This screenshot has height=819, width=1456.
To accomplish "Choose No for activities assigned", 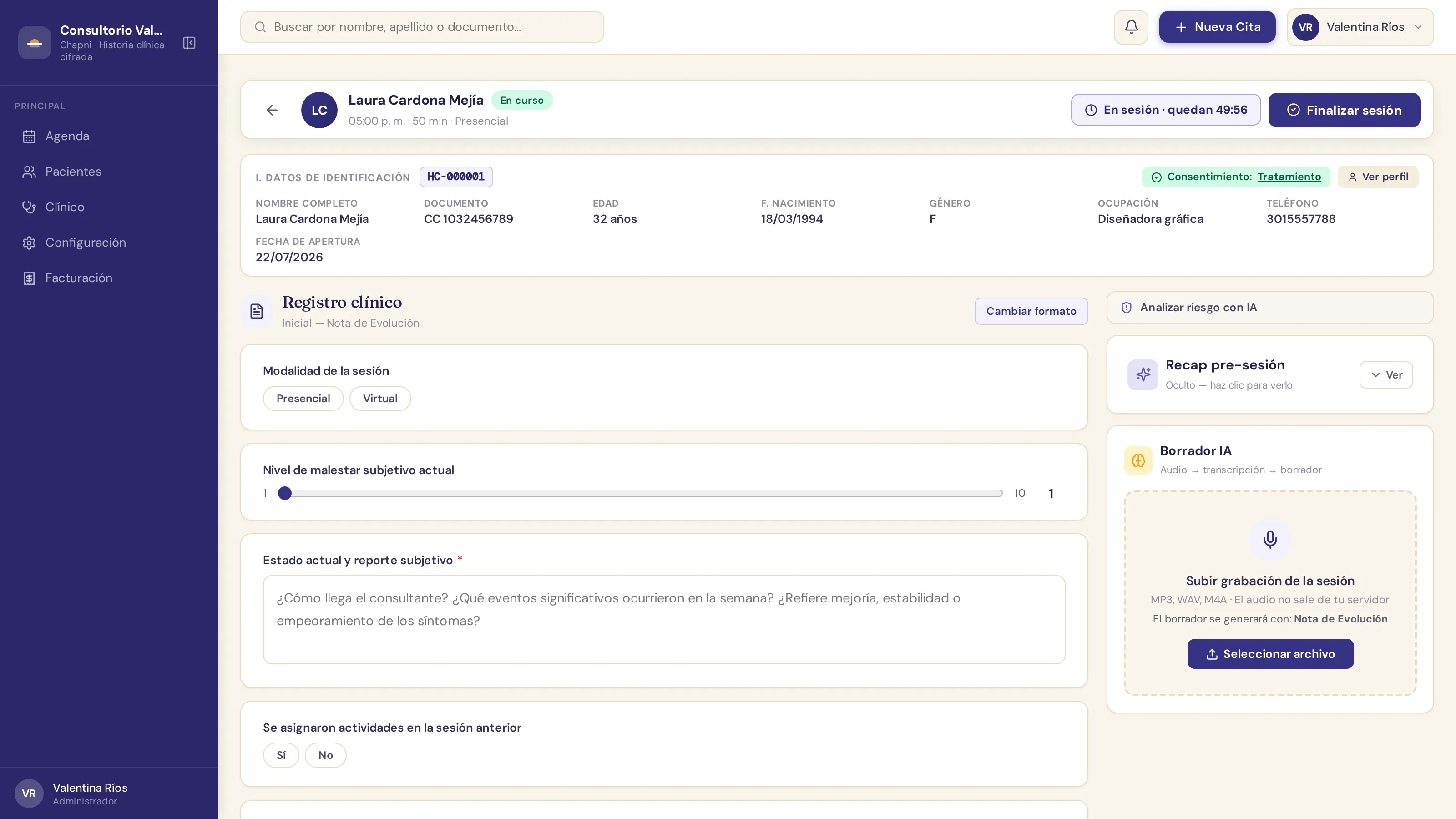I will 326,755.
